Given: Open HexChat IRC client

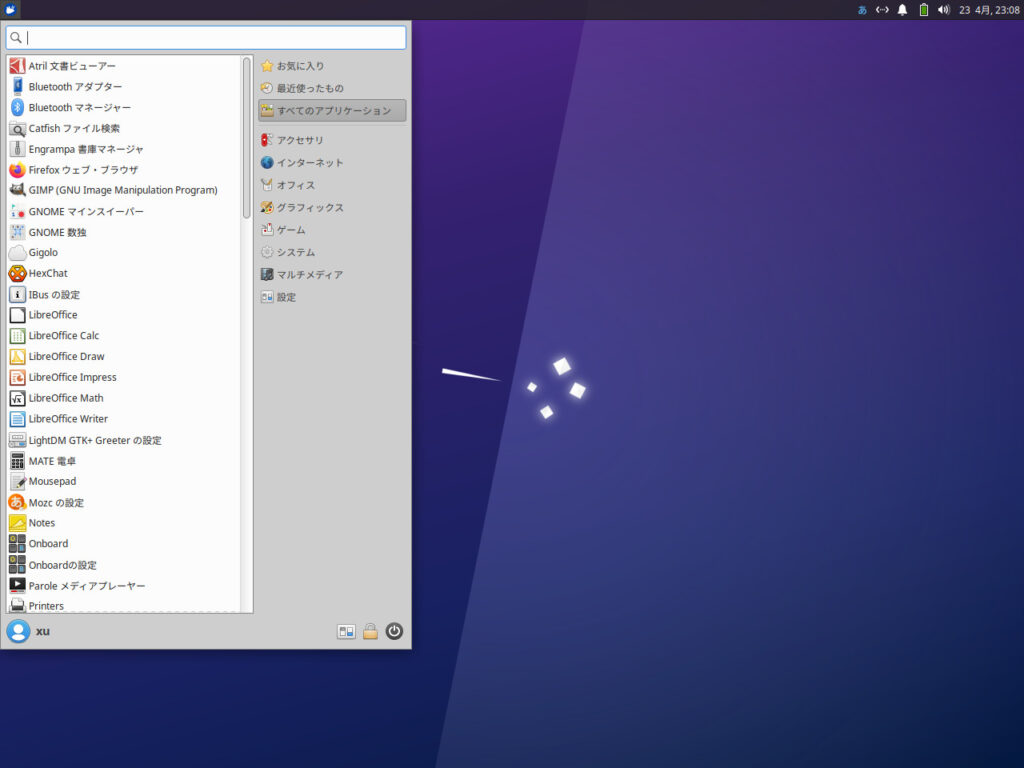Looking at the screenshot, I should [x=50, y=273].
